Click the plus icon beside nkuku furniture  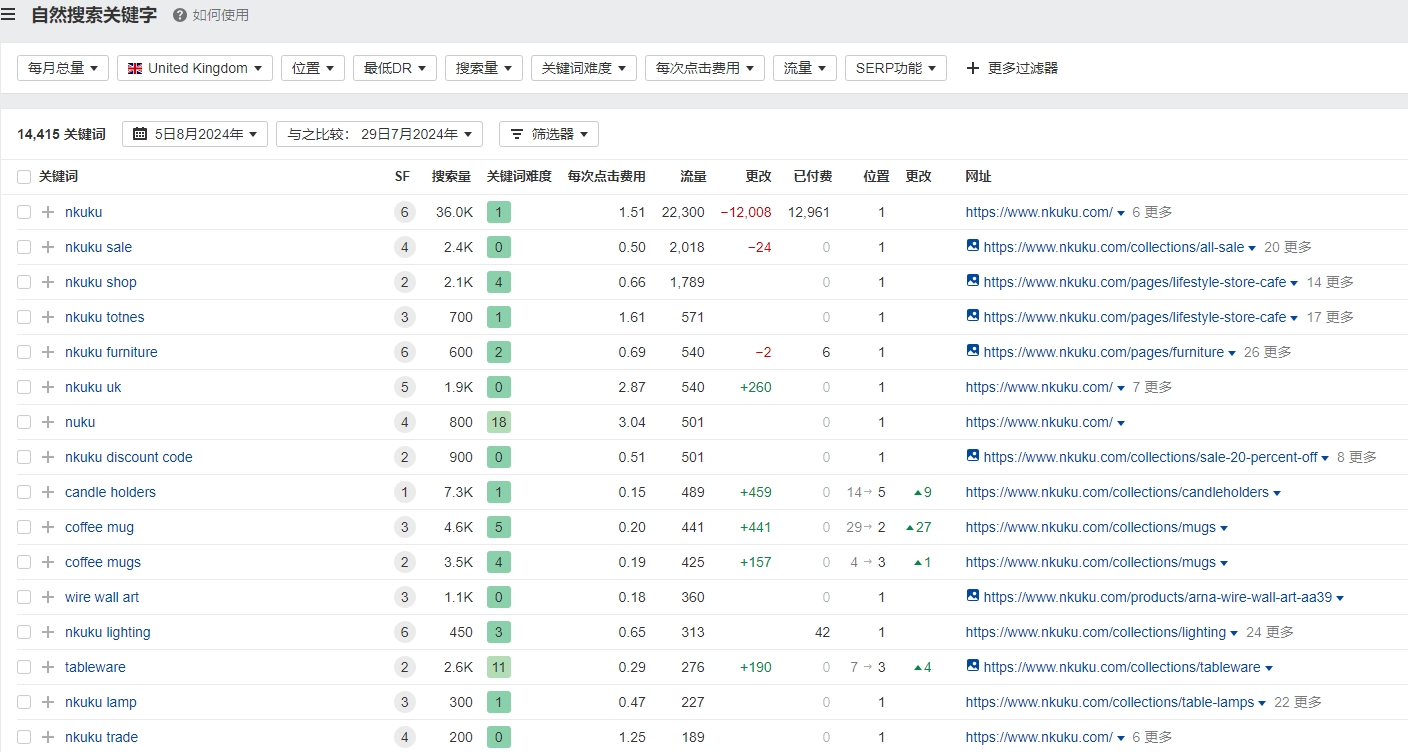click(48, 352)
